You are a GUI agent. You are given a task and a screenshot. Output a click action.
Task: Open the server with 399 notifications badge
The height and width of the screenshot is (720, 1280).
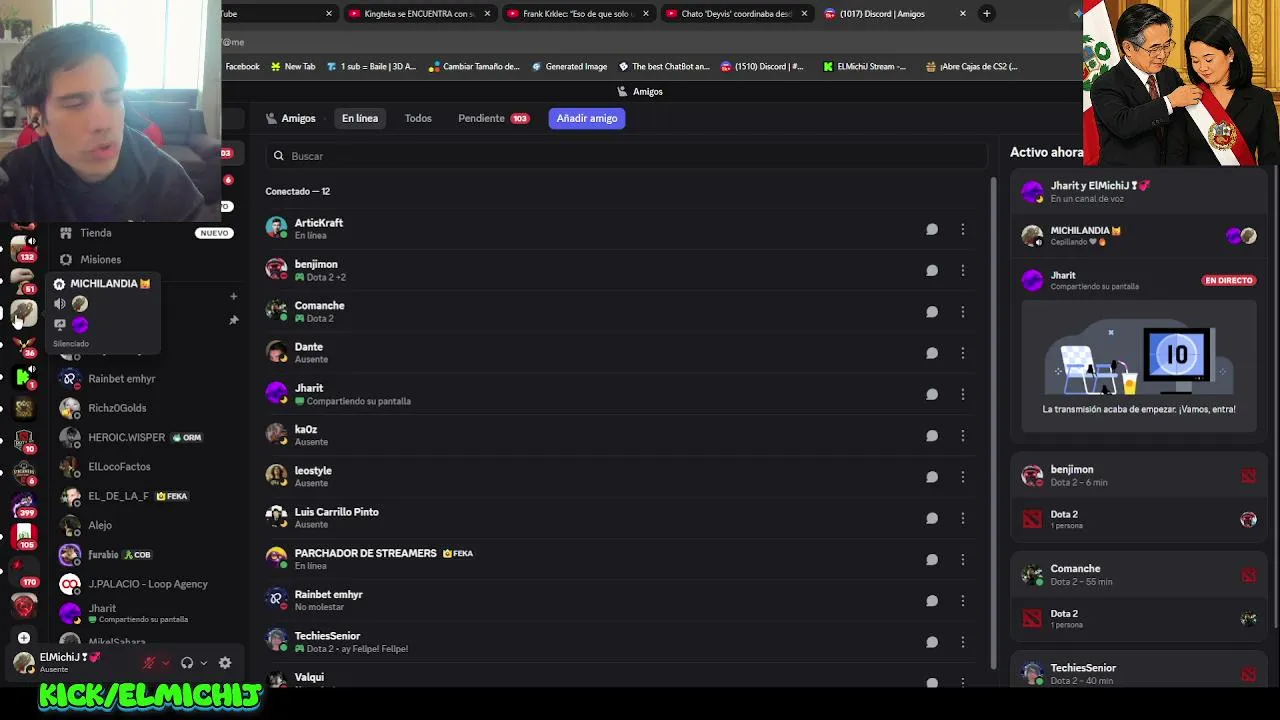tap(24, 503)
